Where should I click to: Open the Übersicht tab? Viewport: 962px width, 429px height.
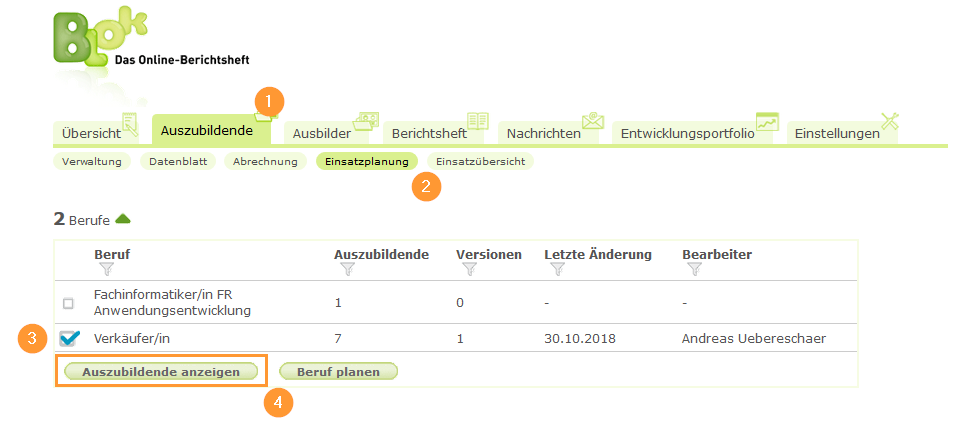click(91, 133)
